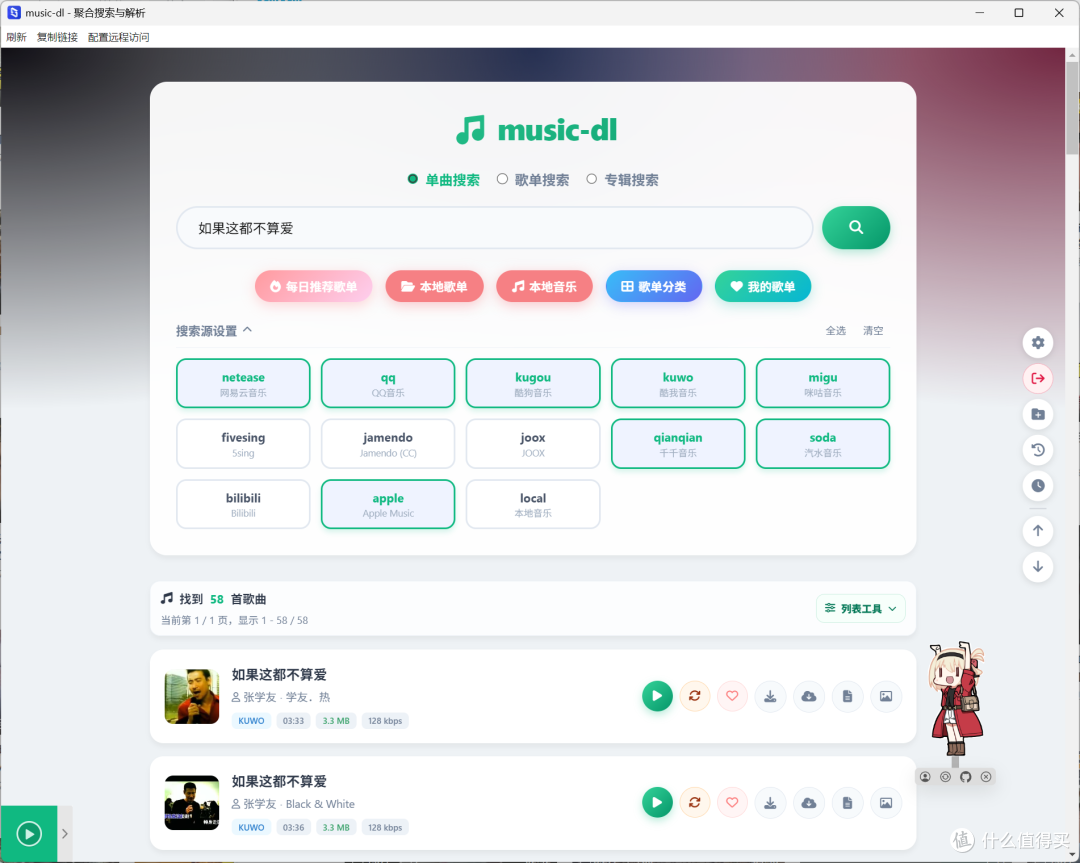Image resolution: width=1080 pixels, height=863 pixels.
Task: Toggle the soda search source
Action: click(x=823, y=444)
